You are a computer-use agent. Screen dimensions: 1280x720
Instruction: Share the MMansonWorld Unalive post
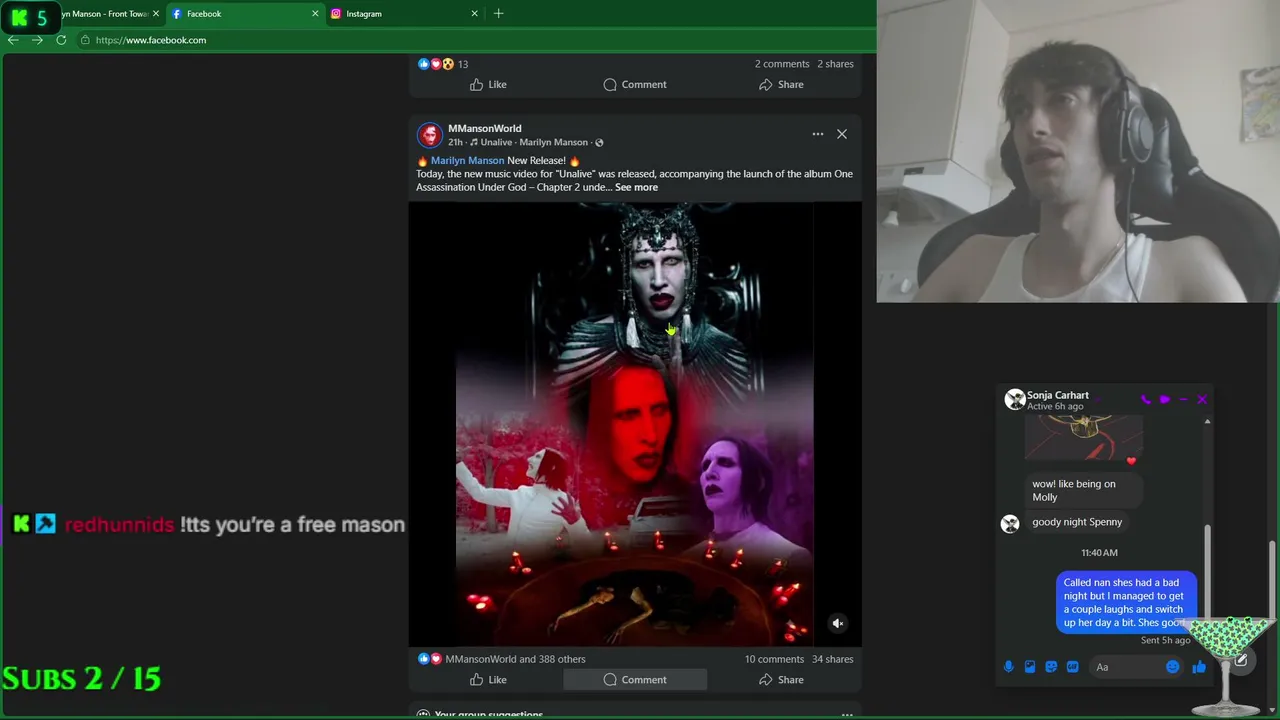pos(781,680)
